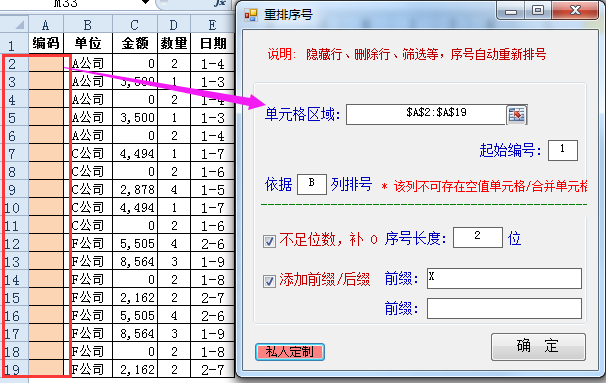Select row 12 header in Excel
The width and height of the screenshot is (606, 383).
click(x=14, y=243)
